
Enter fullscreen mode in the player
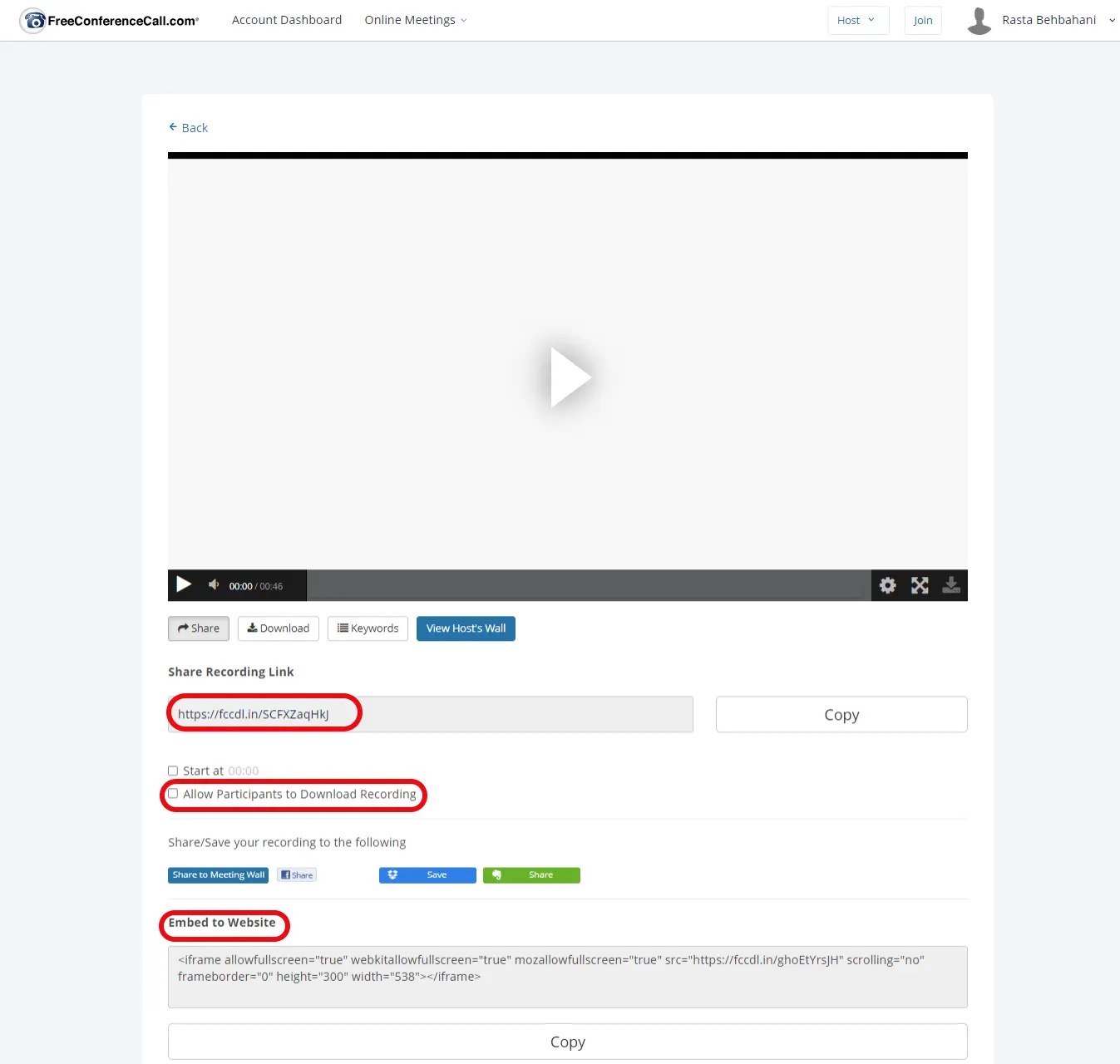(x=919, y=585)
